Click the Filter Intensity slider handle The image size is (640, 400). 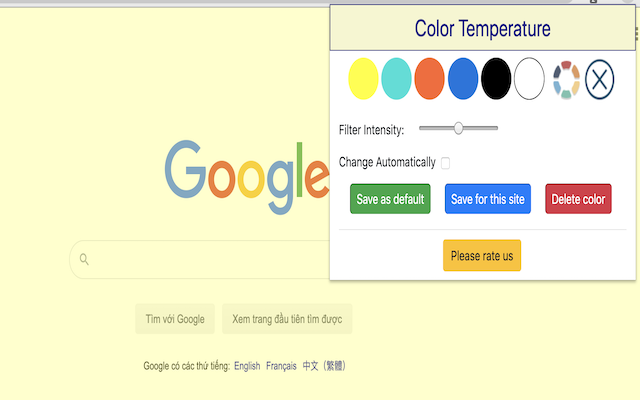coord(458,128)
